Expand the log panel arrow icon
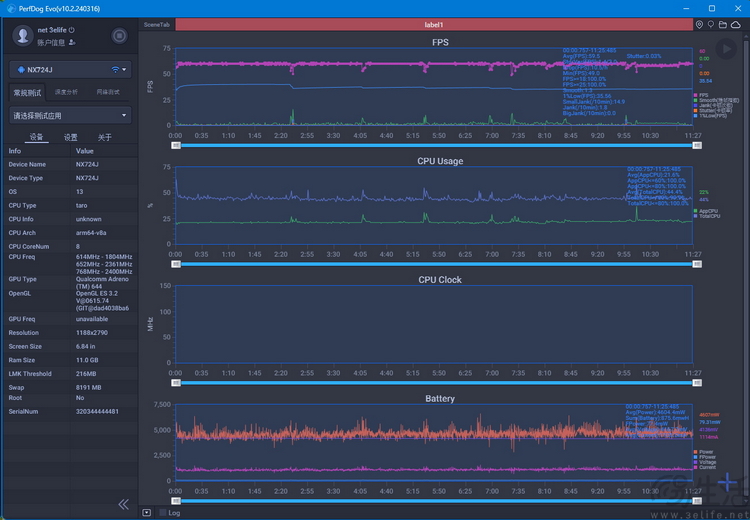The width and height of the screenshot is (750, 520). coord(147,513)
